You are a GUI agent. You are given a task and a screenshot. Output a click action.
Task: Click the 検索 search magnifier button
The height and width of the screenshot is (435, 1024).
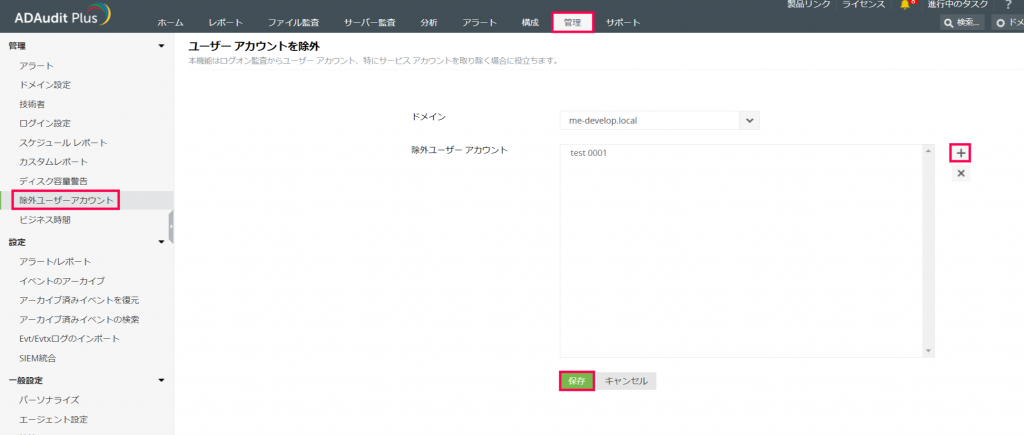[x=962, y=23]
